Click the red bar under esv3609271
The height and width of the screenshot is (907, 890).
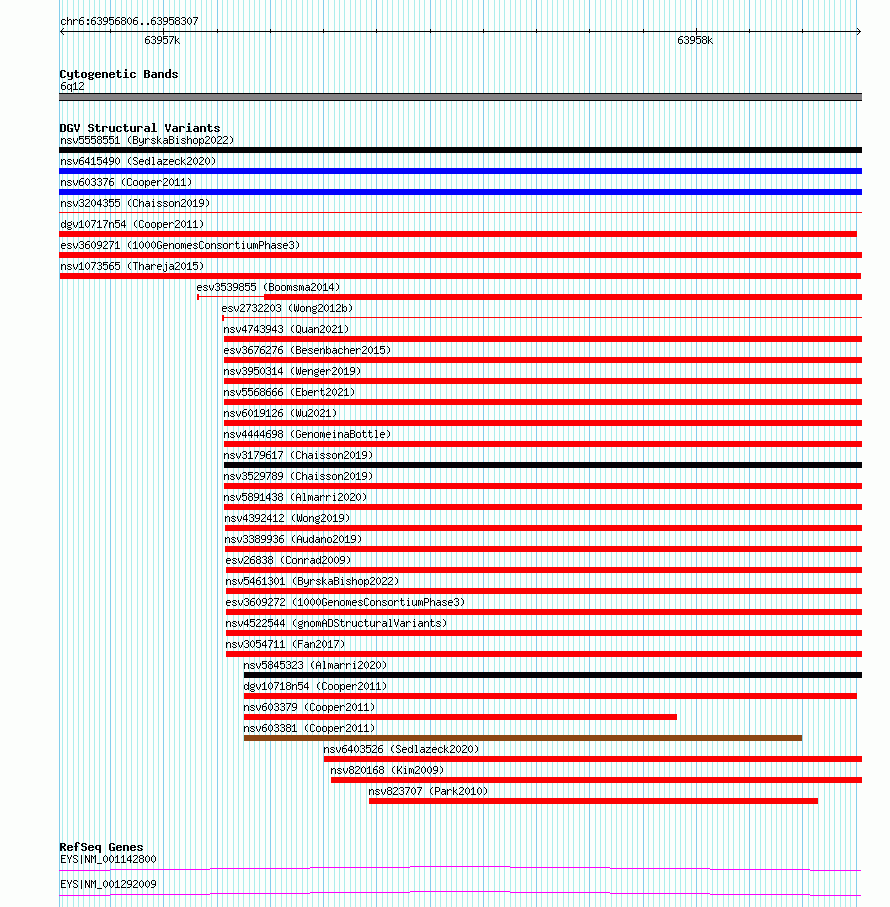pos(460,255)
